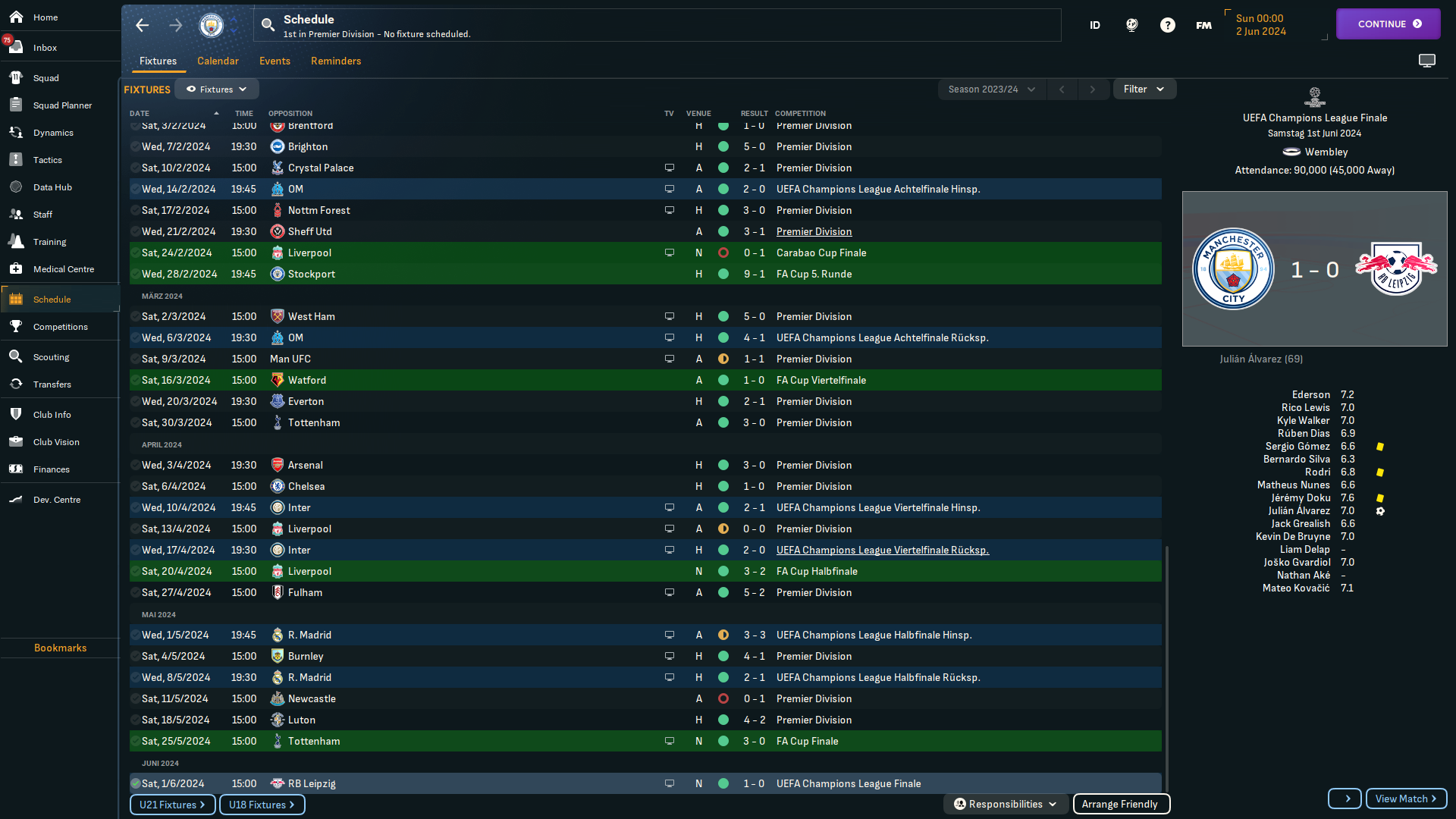Viewport: 1456px width, 819px height.
Task: Open the Tactics board icon
Action: click(x=16, y=159)
